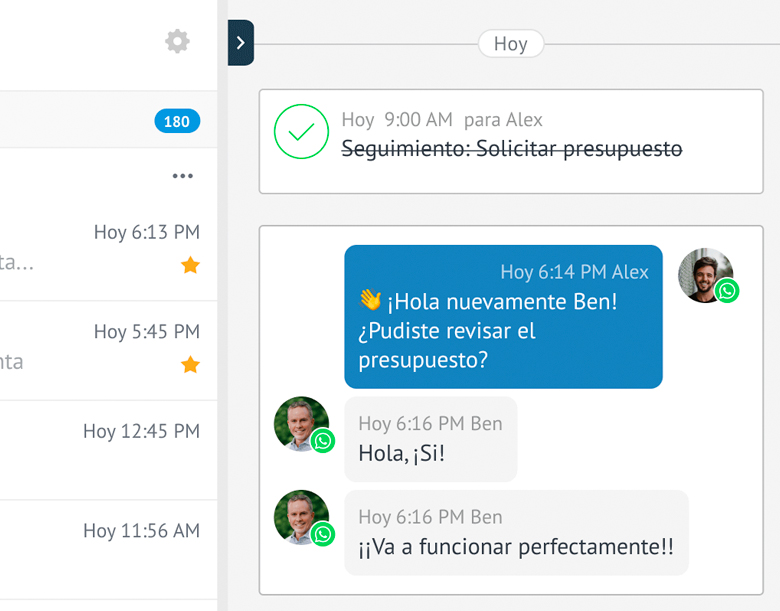This screenshot has height=611, width=780.
Task: Click WhatsApp badge on Ben's first avatar
Action: (x=322, y=440)
